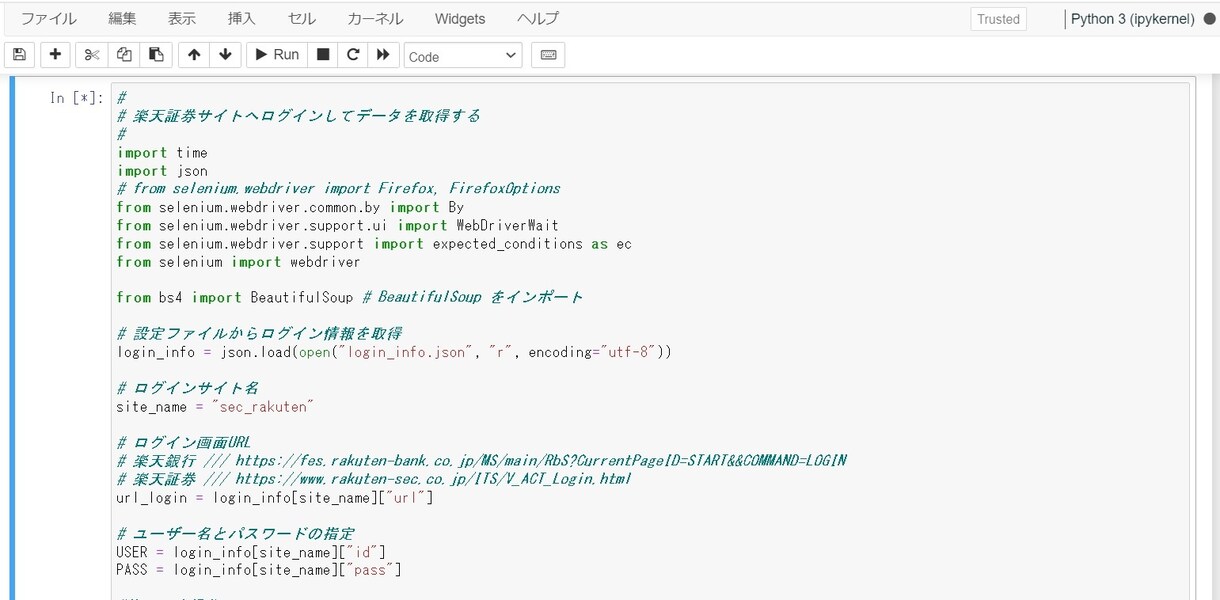Open the Widgets menu

460,19
